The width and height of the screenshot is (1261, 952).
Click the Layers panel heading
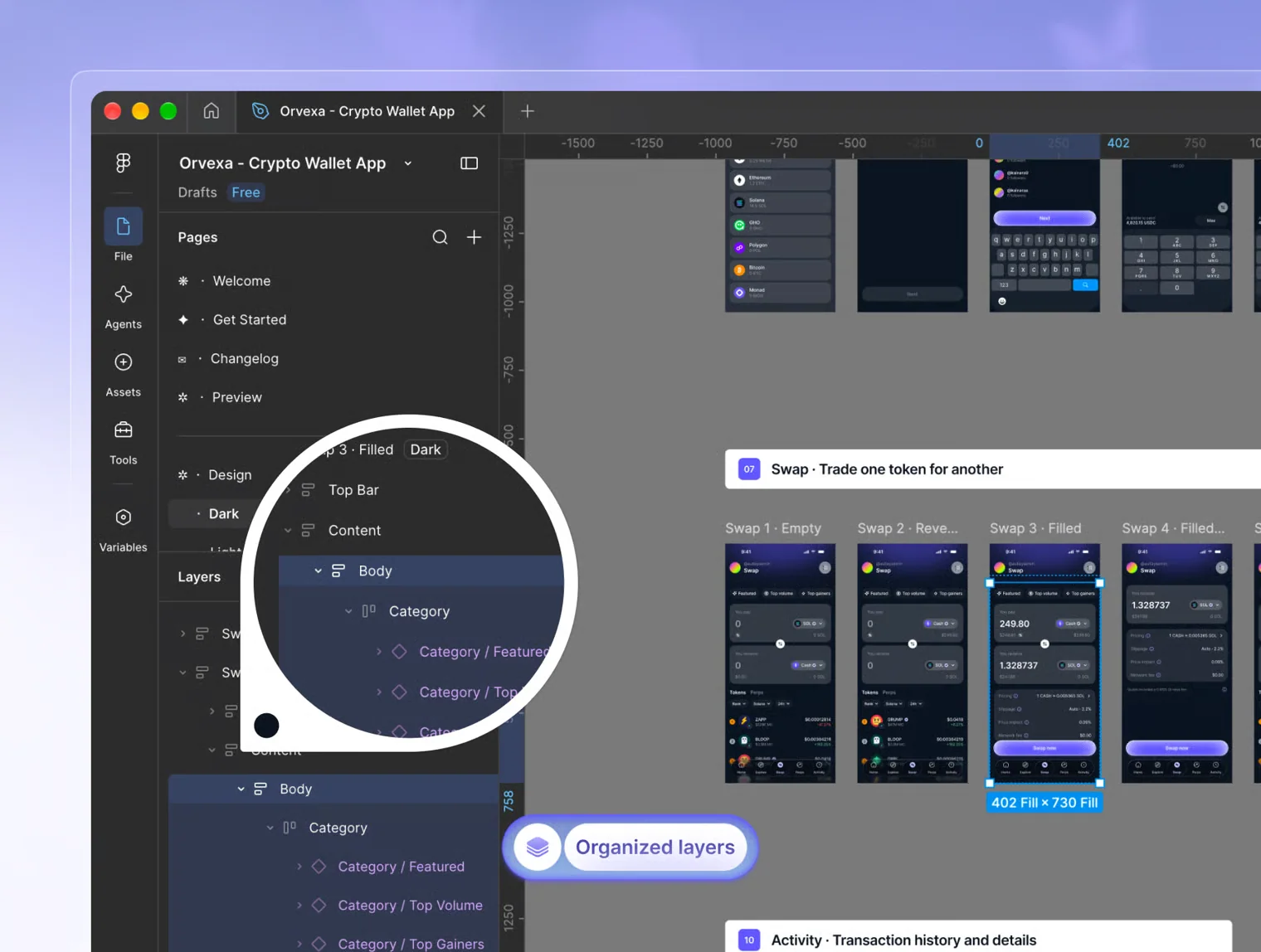[199, 577]
